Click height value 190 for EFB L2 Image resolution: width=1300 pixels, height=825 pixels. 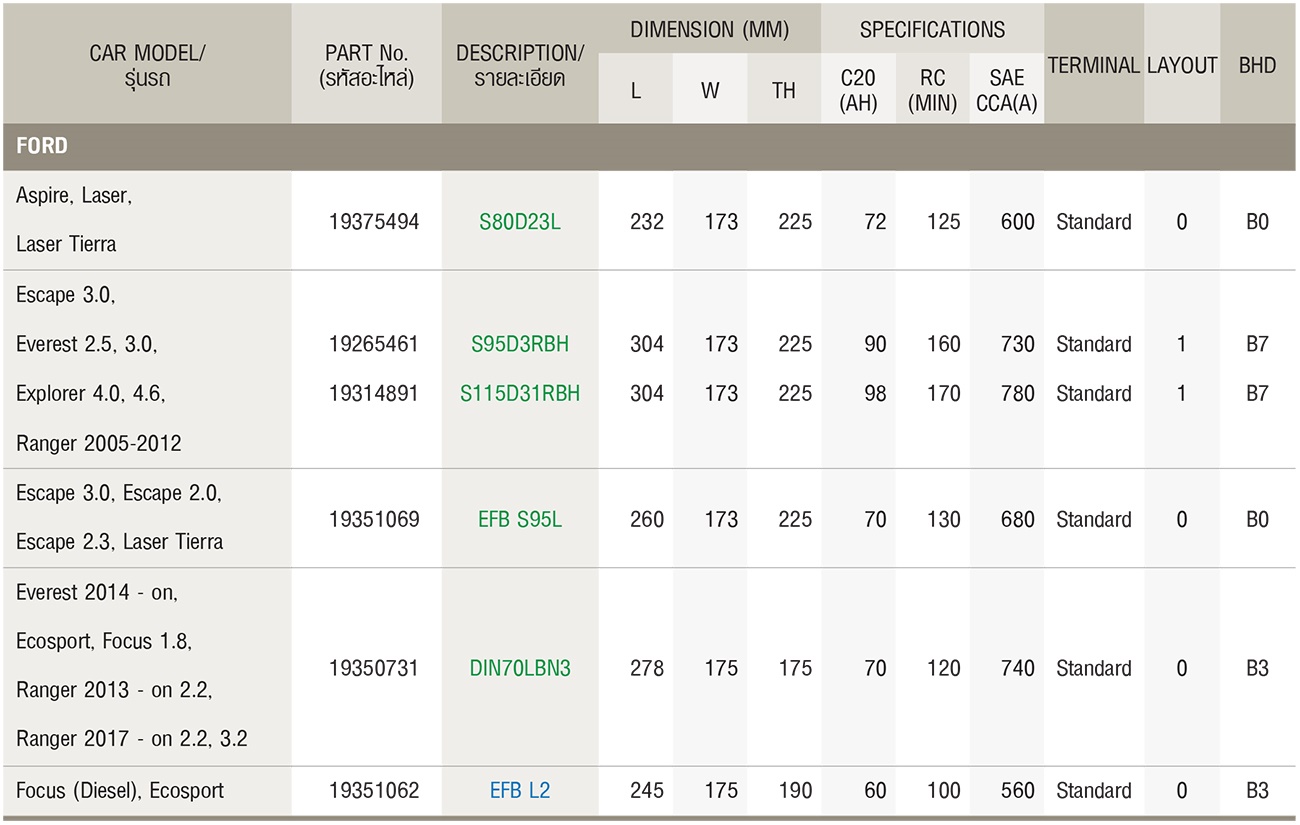796,791
